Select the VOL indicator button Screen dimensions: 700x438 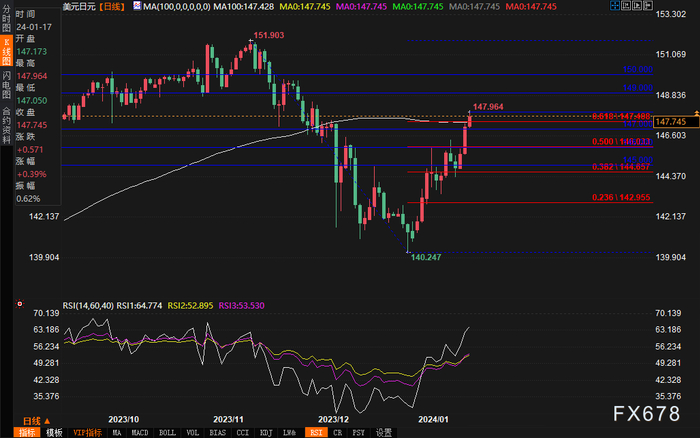192,433
